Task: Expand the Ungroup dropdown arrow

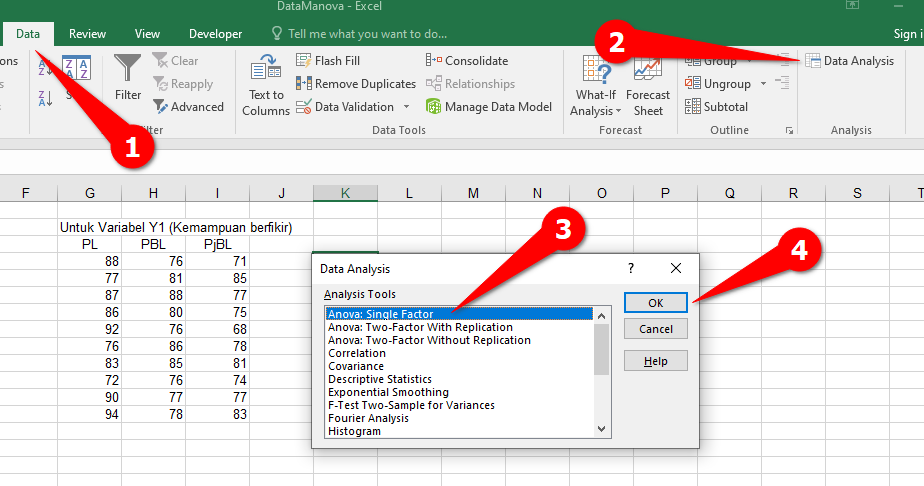Action: [x=764, y=84]
